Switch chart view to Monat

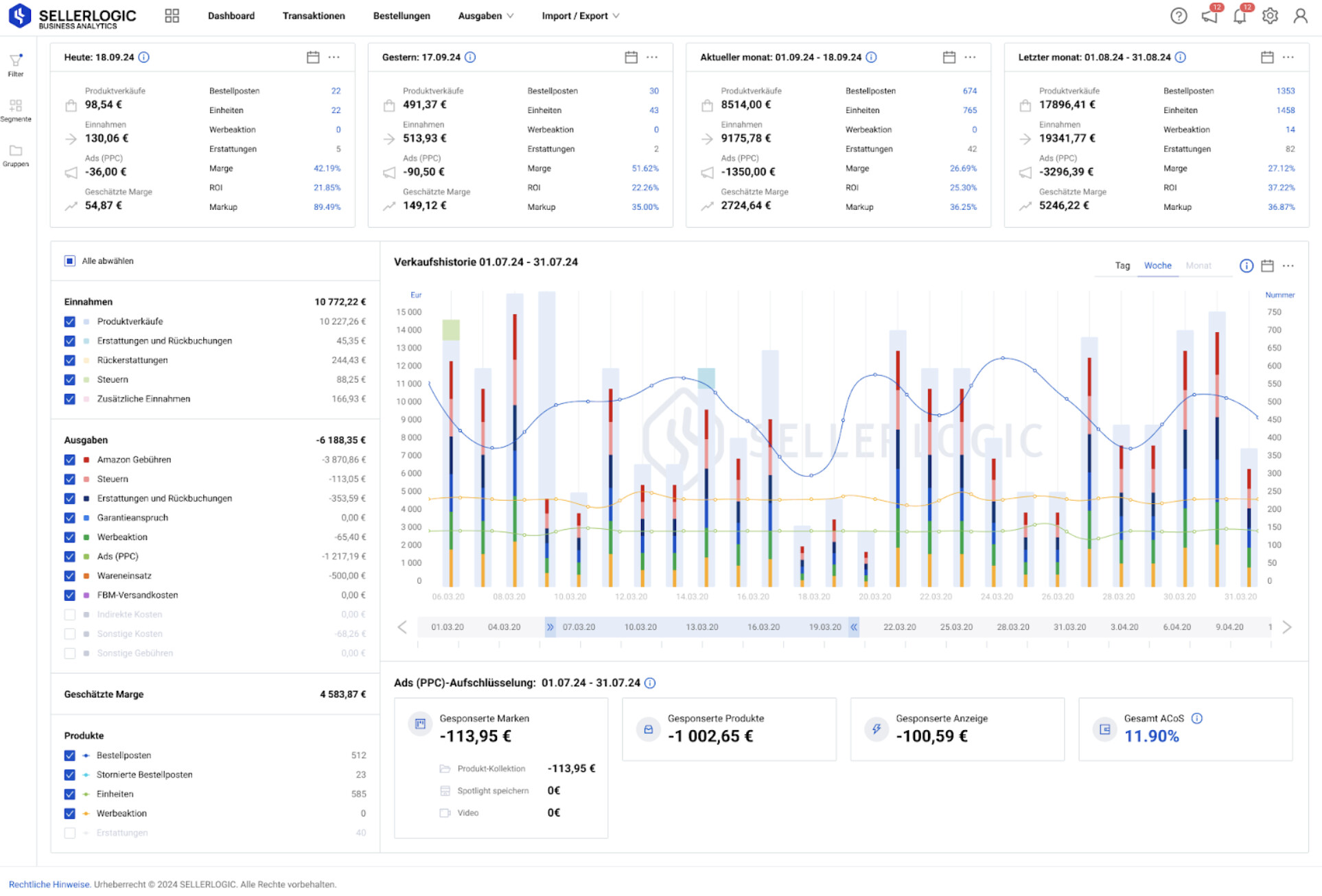[1198, 266]
